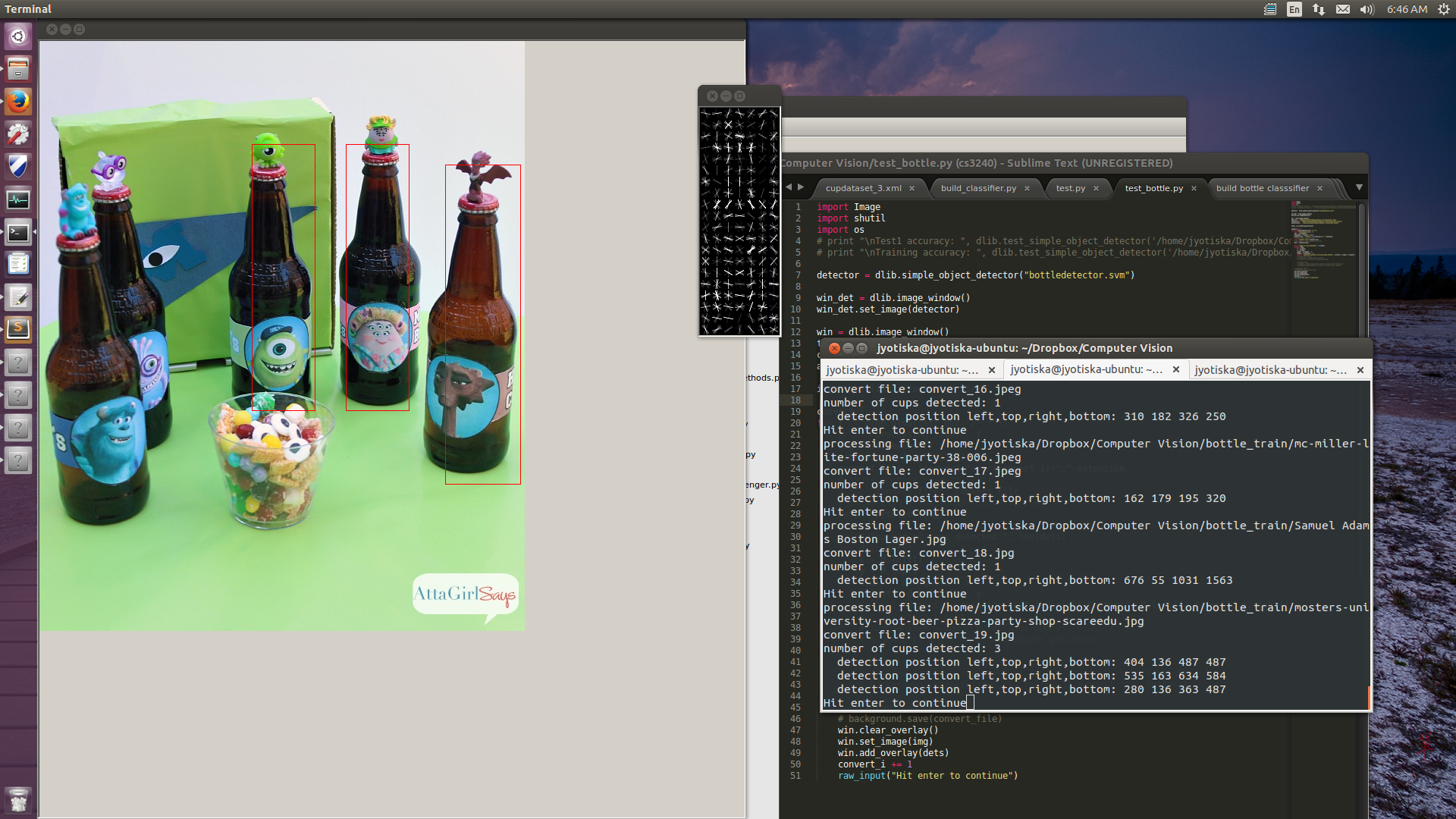Open the En keyboard layout menu
Screen dimensions: 1456x819
[1294, 9]
